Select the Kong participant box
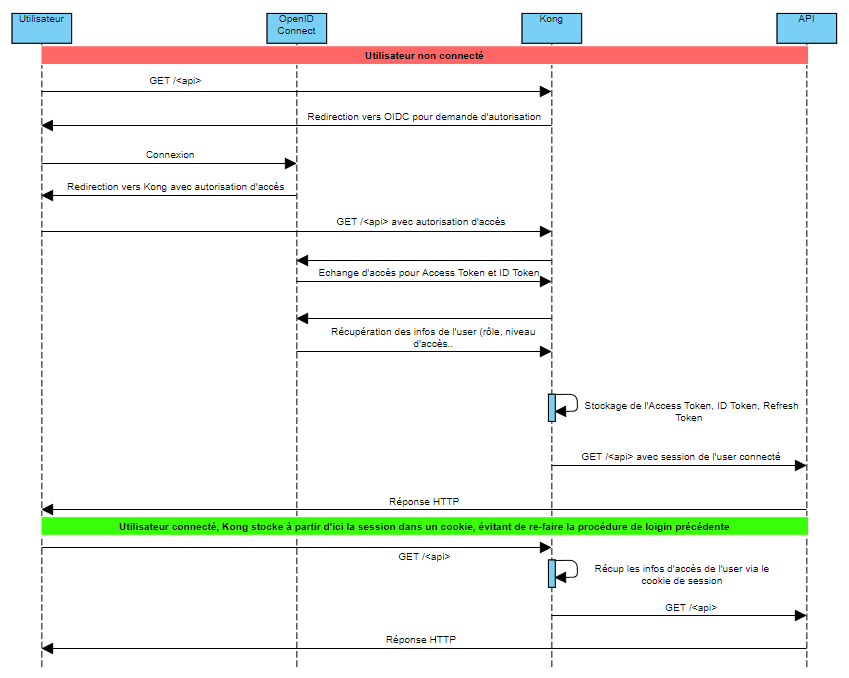This screenshot has width=849, height=678. click(551, 28)
